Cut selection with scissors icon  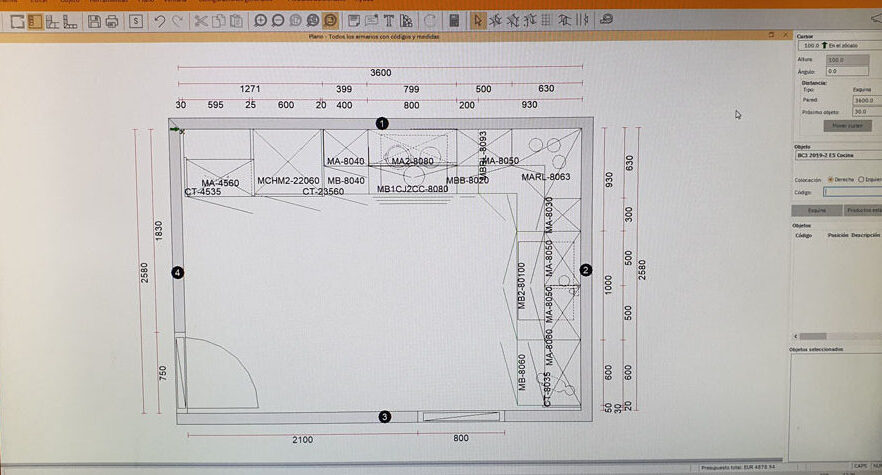pos(200,21)
